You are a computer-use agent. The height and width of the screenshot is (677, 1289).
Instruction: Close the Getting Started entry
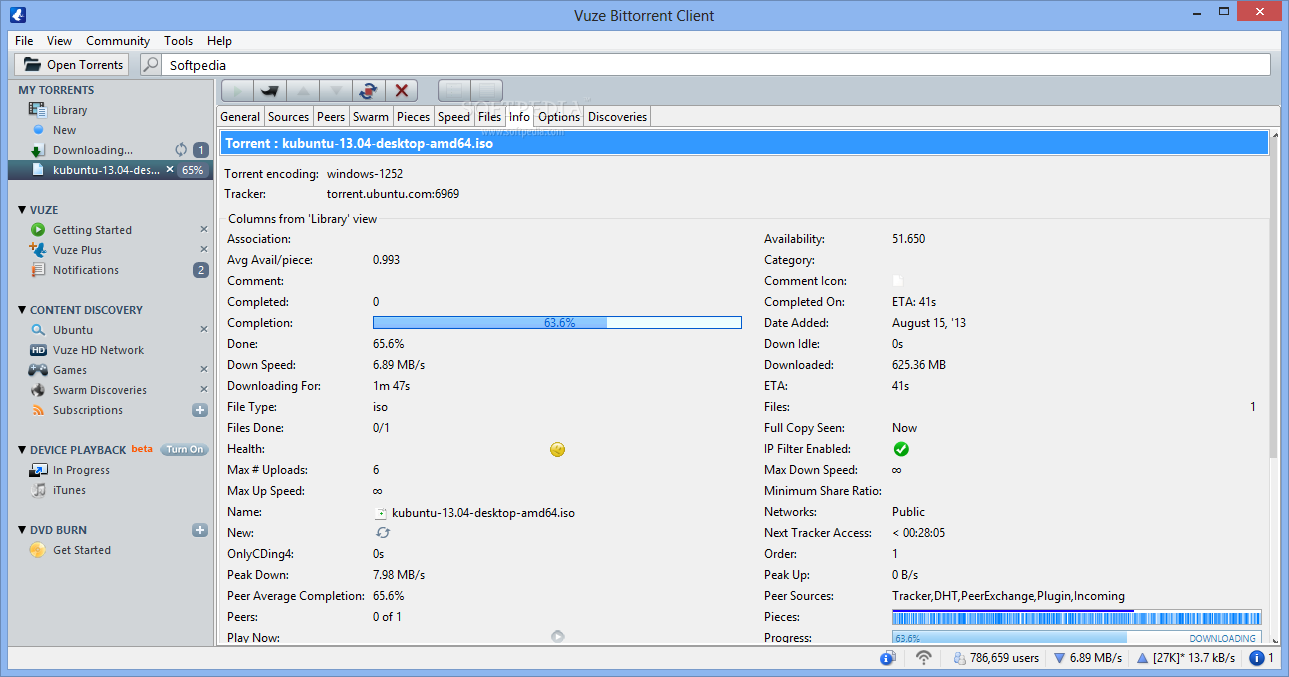pyautogui.click(x=204, y=230)
